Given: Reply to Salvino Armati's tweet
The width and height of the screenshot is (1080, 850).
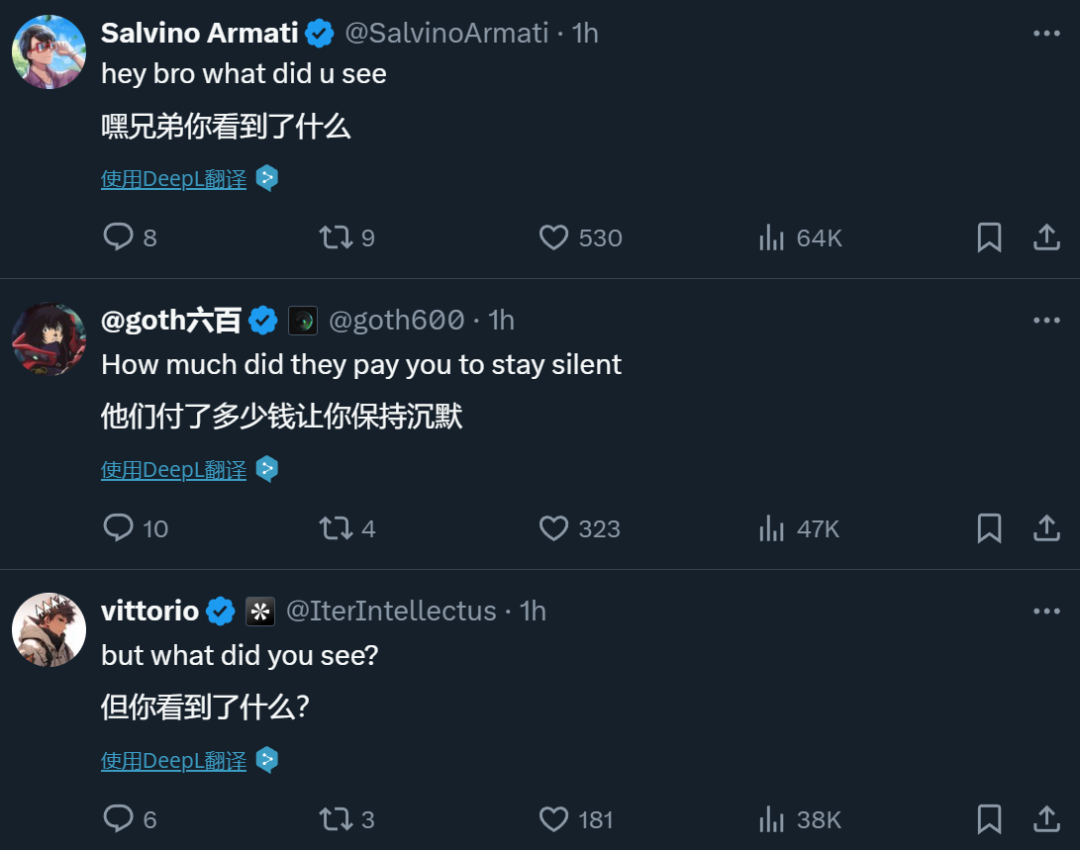Looking at the screenshot, I should tap(119, 237).
